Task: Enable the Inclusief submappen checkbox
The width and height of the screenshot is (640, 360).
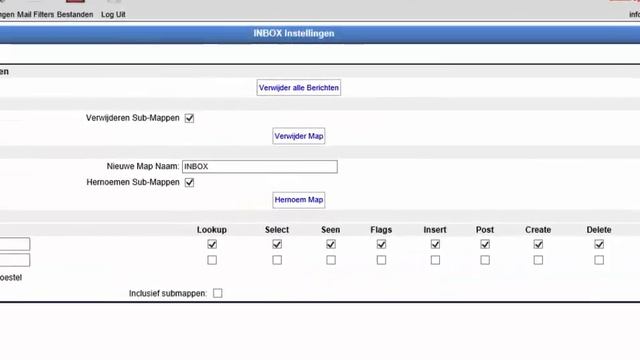Action: click(218, 293)
